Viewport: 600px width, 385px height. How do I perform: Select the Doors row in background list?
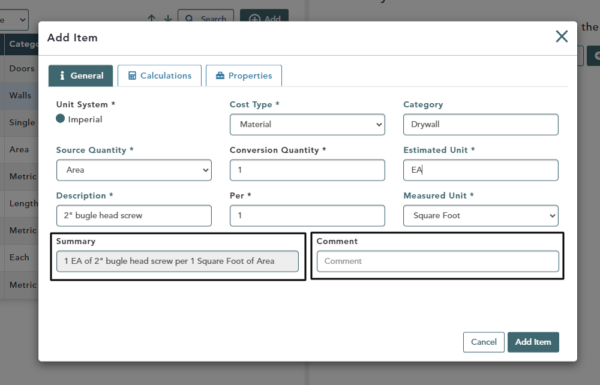(19, 69)
